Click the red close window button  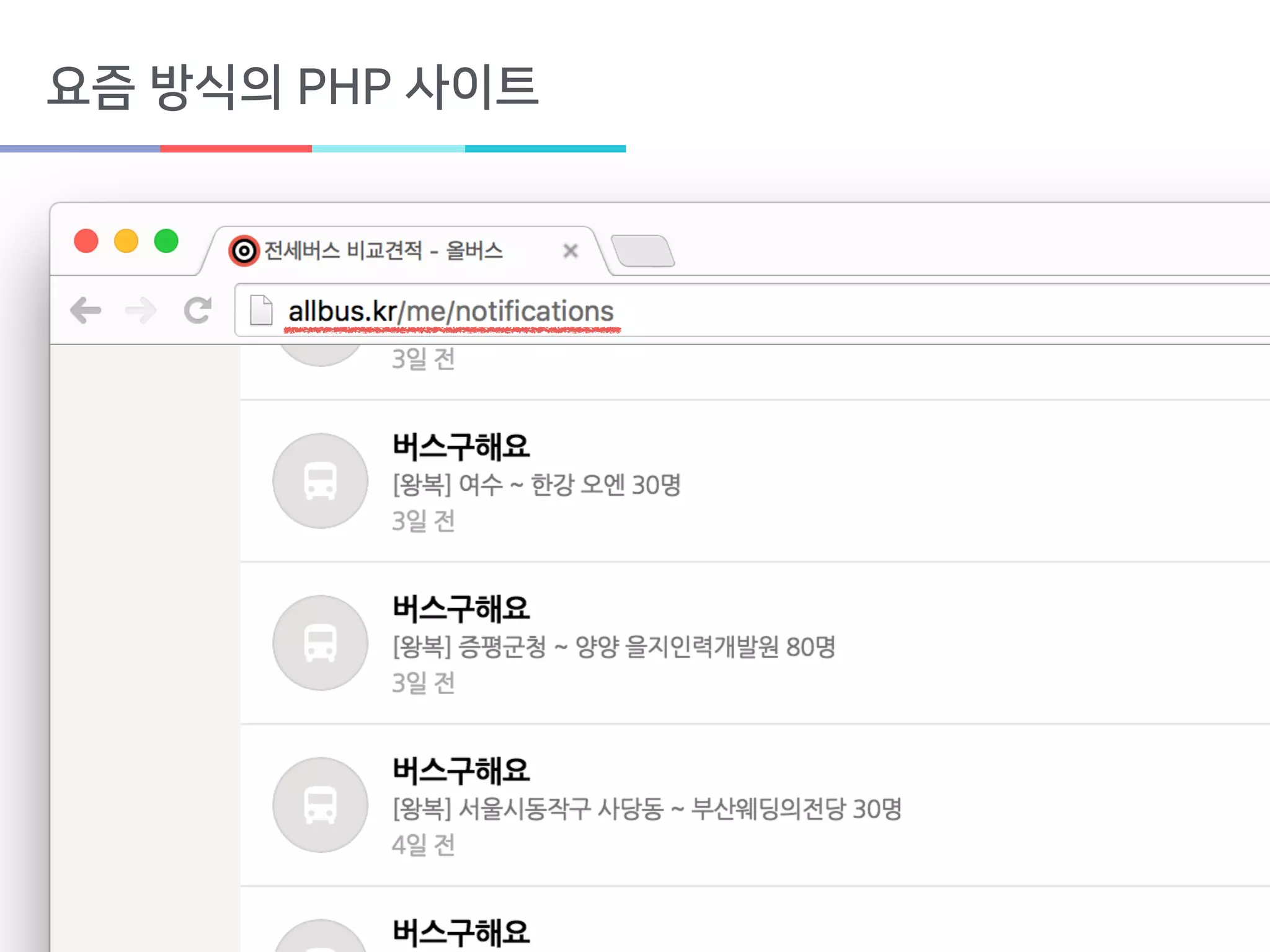tap(86, 241)
